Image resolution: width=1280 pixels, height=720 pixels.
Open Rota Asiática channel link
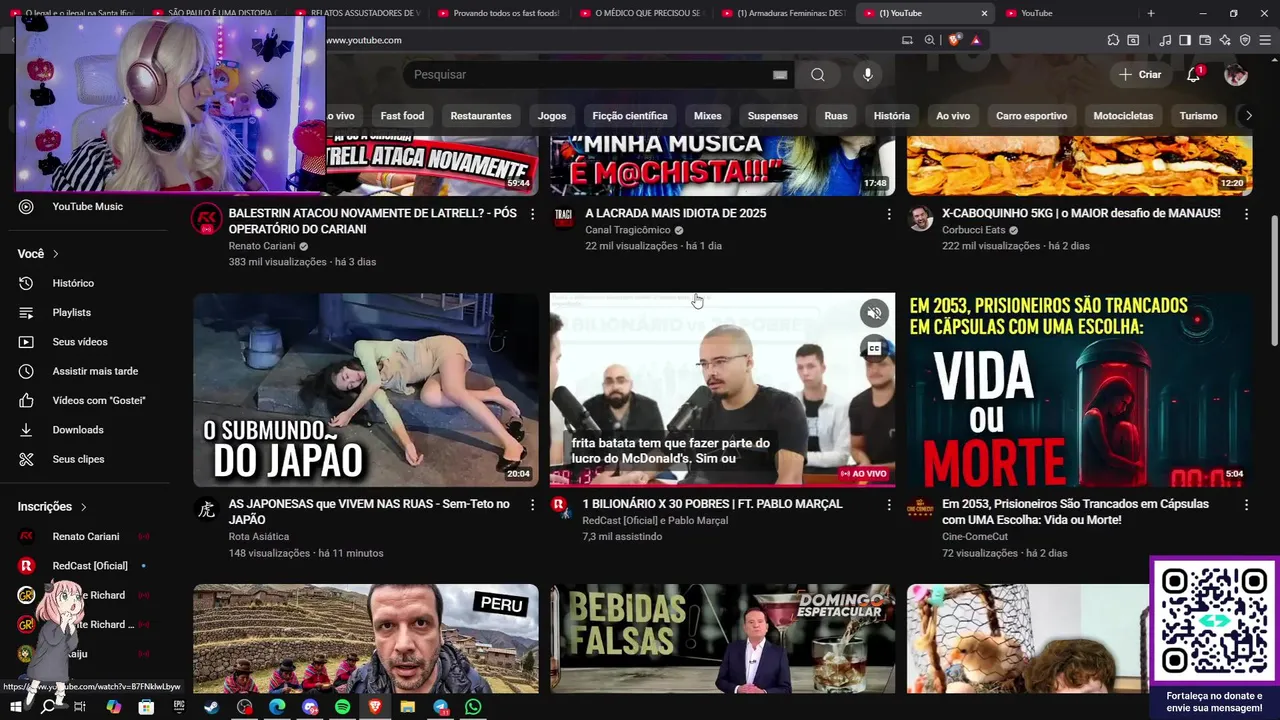(x=259, y=537)
